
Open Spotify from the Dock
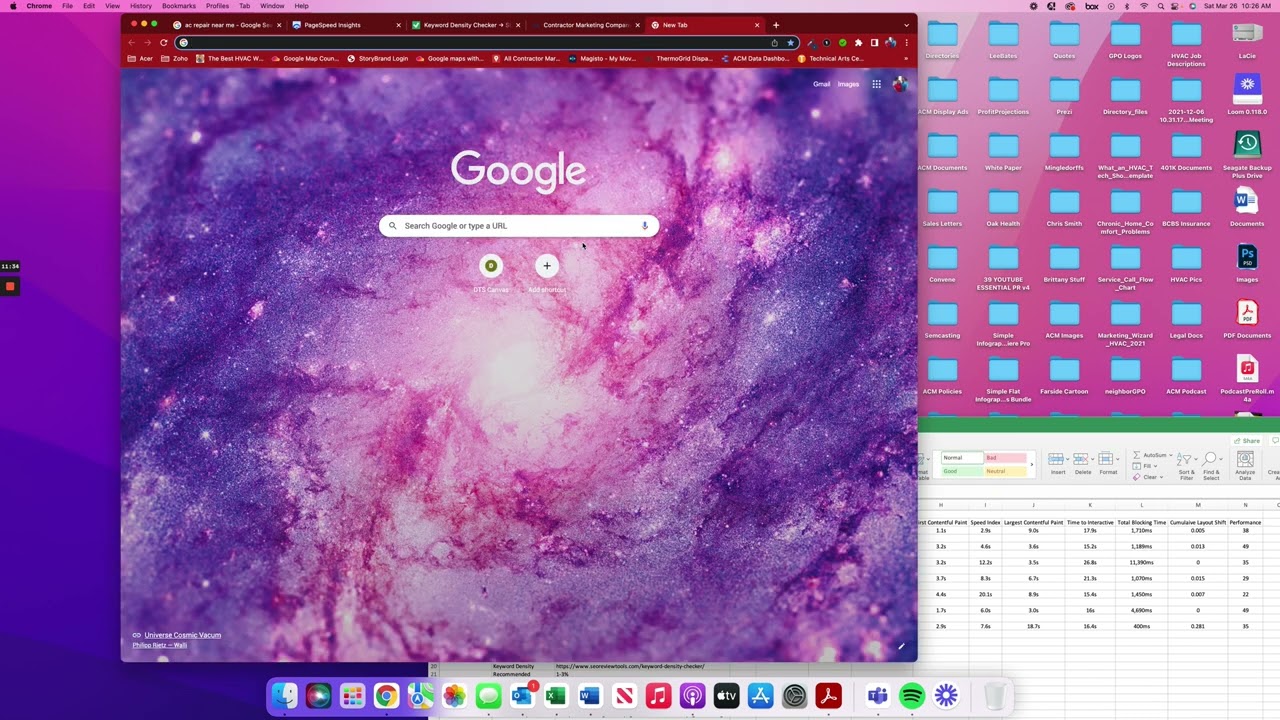tap(912, 696)
